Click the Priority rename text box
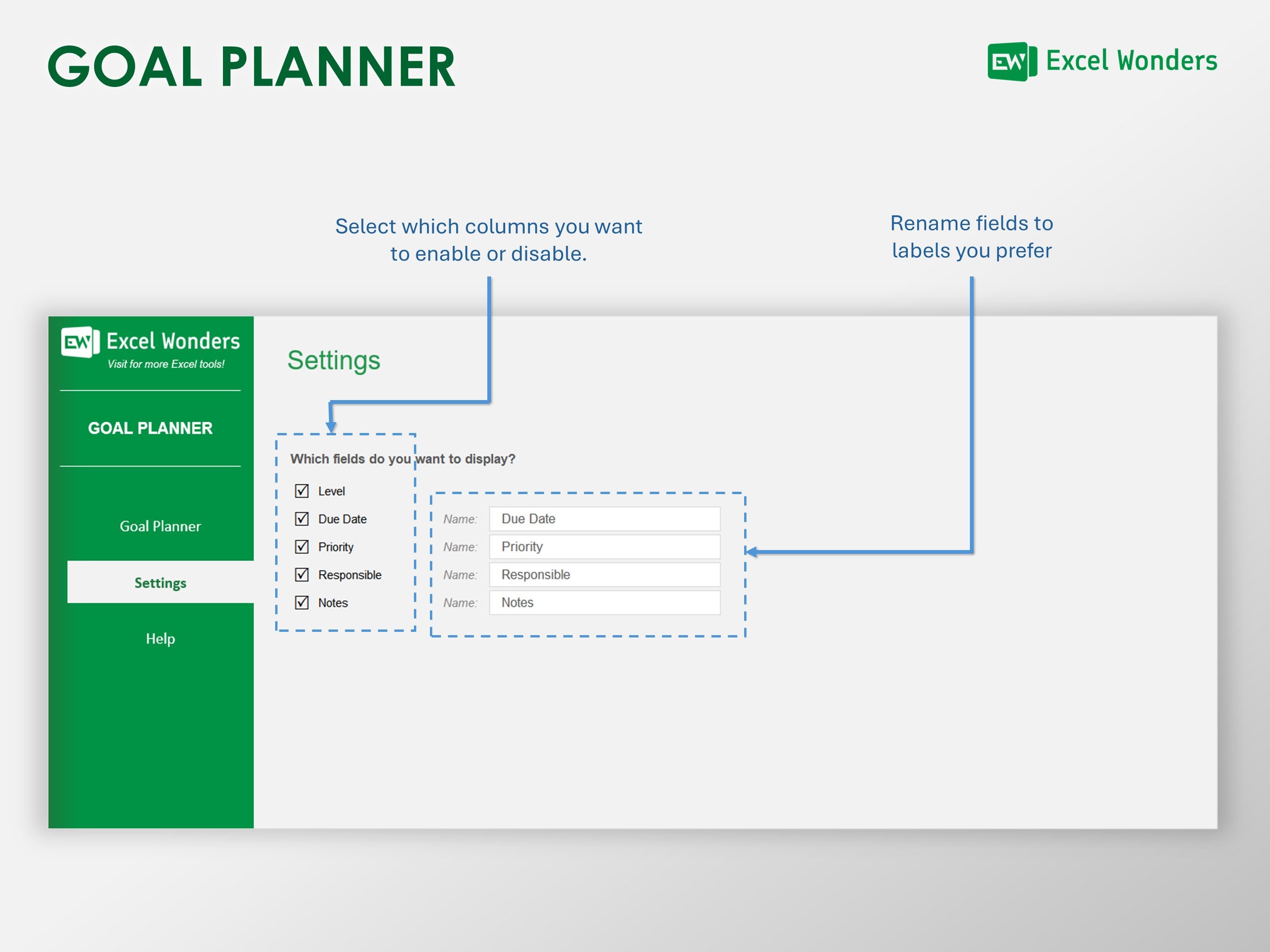The height and width of the screenshot is (952, 1270). 604,546
